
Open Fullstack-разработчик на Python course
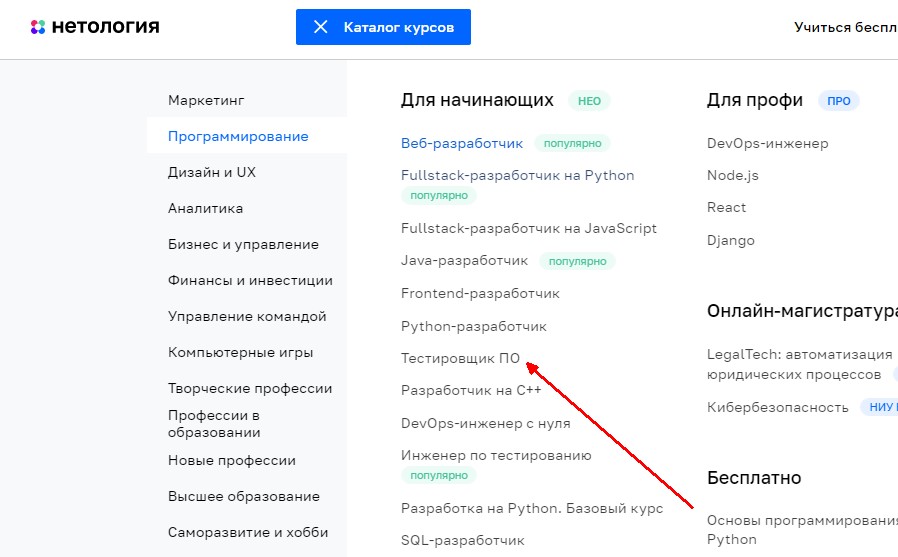[x=518, y=175]
